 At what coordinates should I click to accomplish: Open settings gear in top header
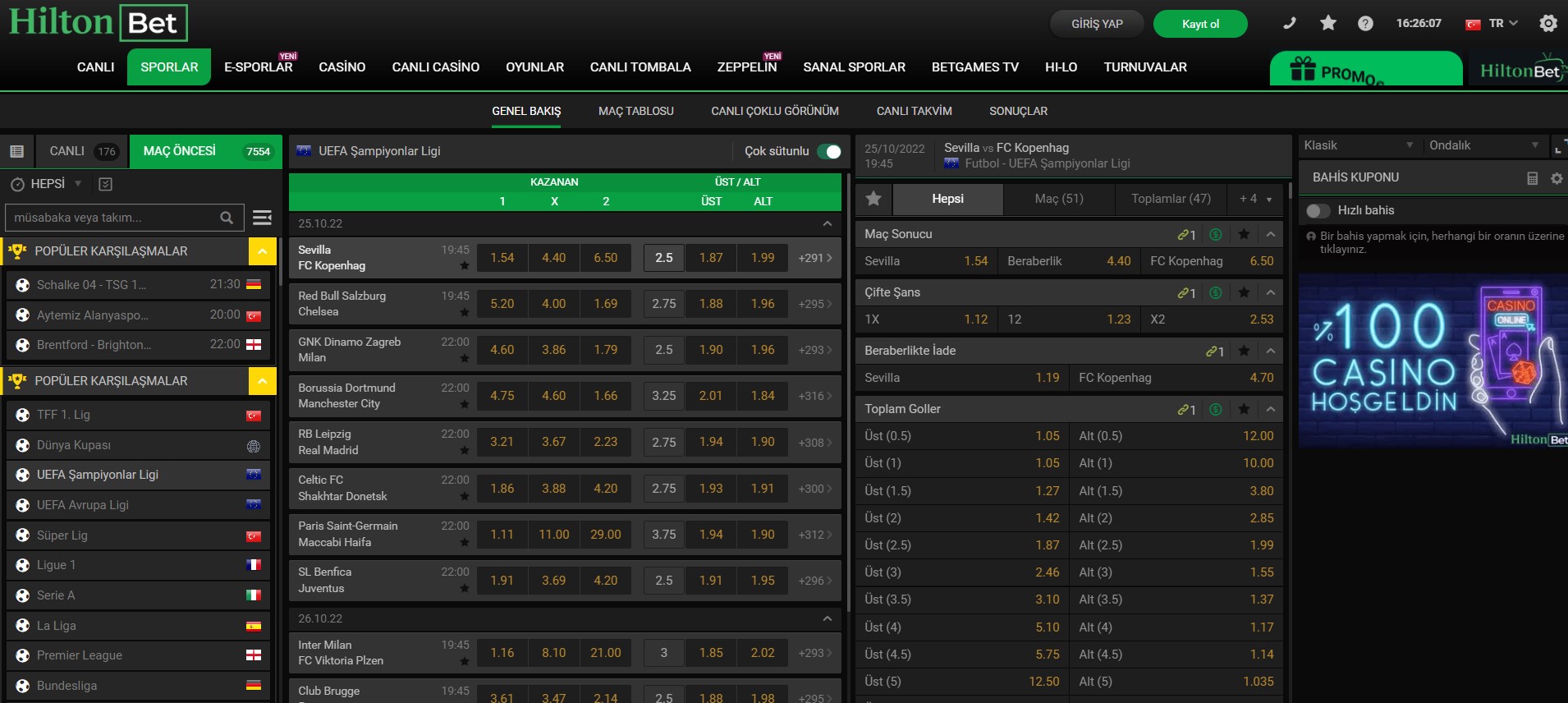(1548, 23)
